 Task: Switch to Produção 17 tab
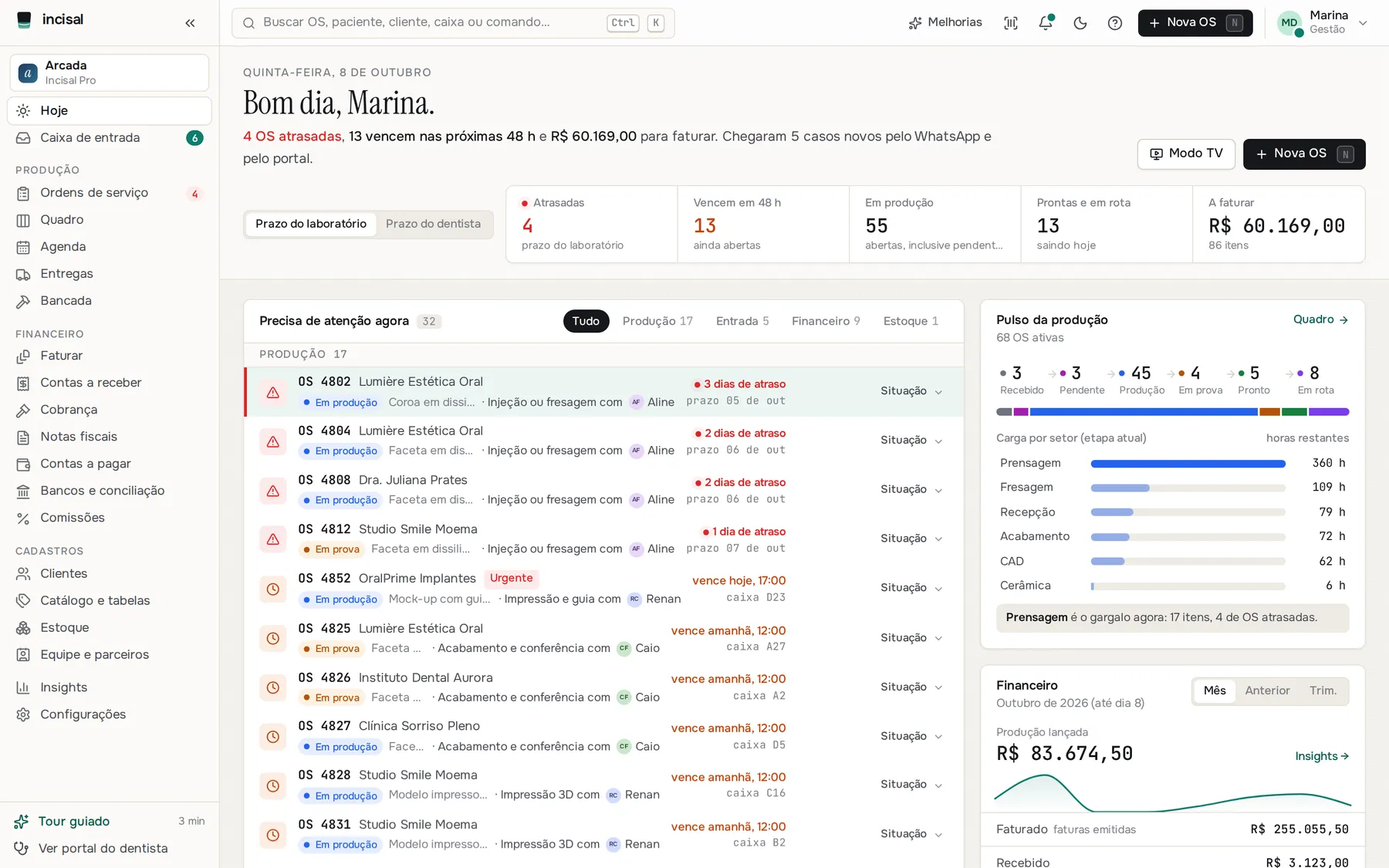point(657,321)
